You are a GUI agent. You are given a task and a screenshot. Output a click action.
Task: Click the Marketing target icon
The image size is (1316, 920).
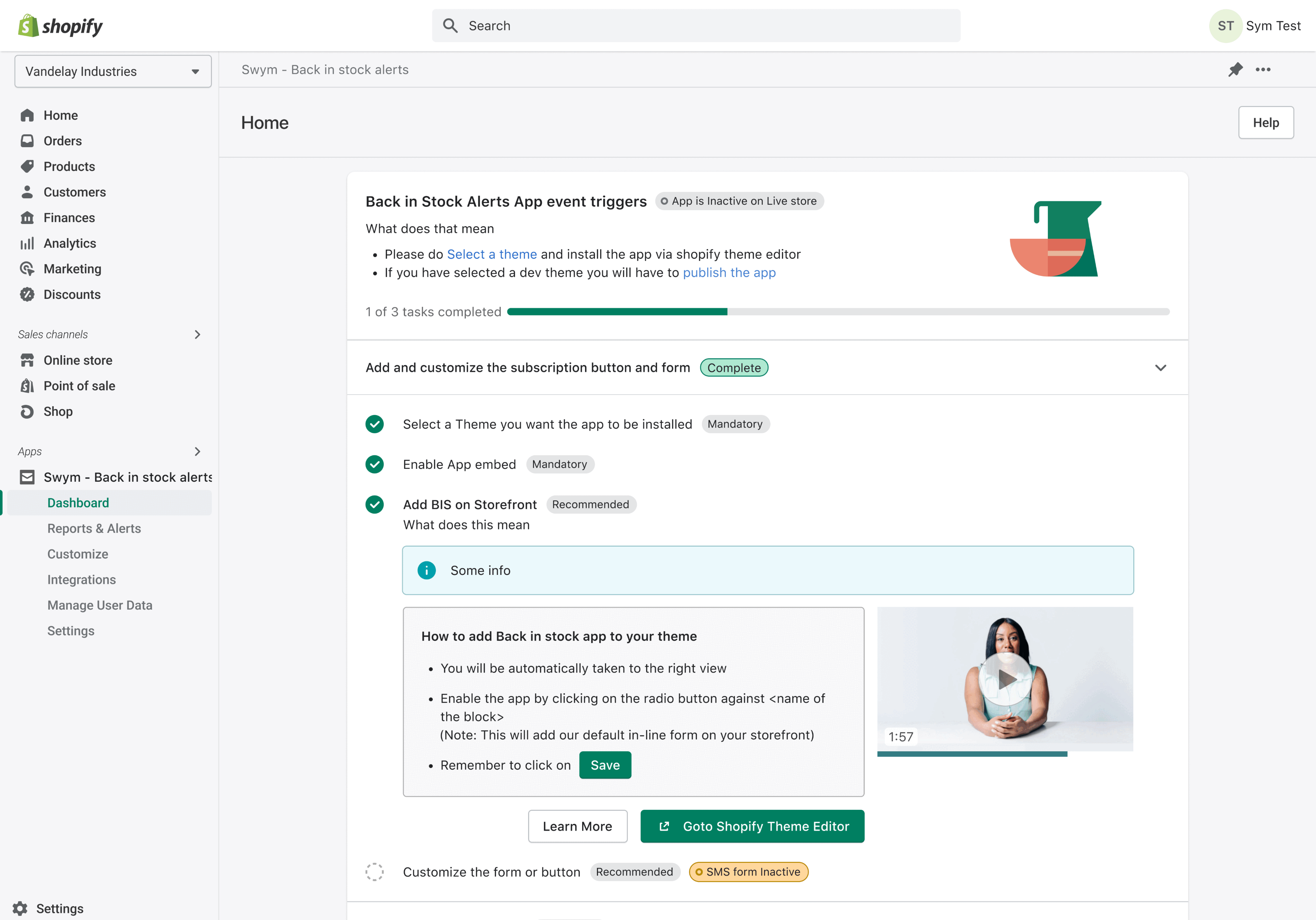(27, 269)
